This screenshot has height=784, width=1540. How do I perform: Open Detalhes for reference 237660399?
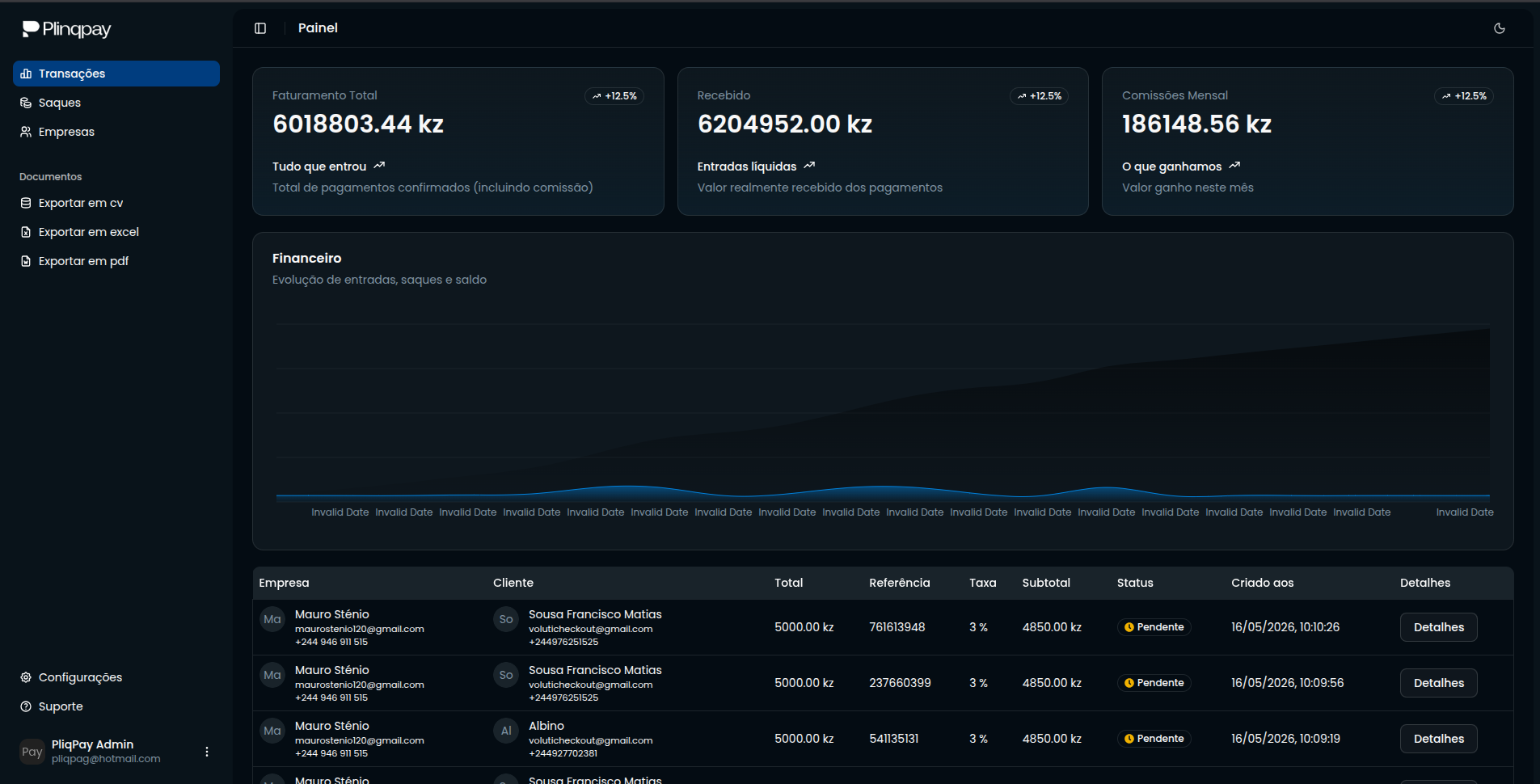1439,683
